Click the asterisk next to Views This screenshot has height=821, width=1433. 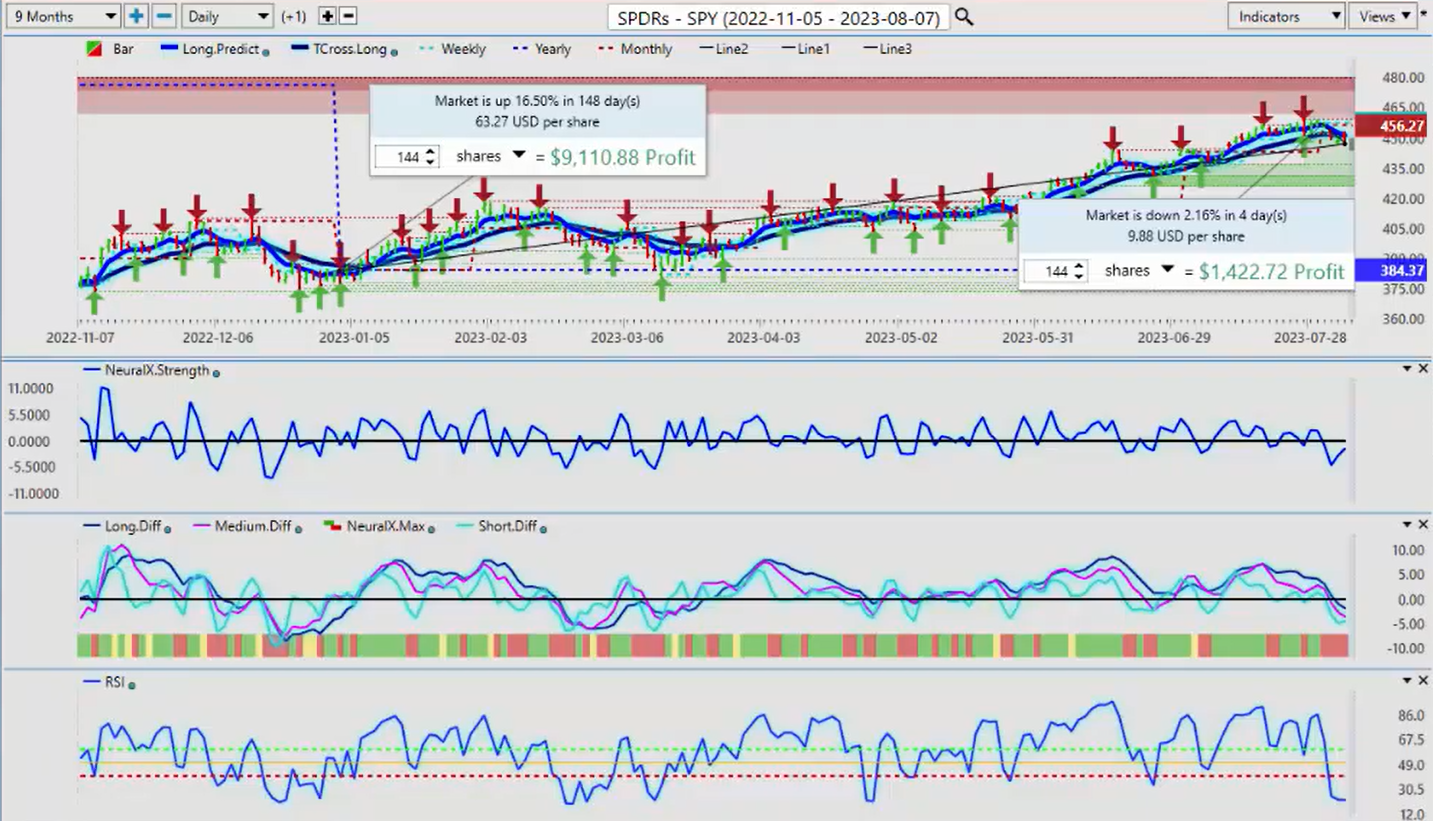coord(1423,15)
